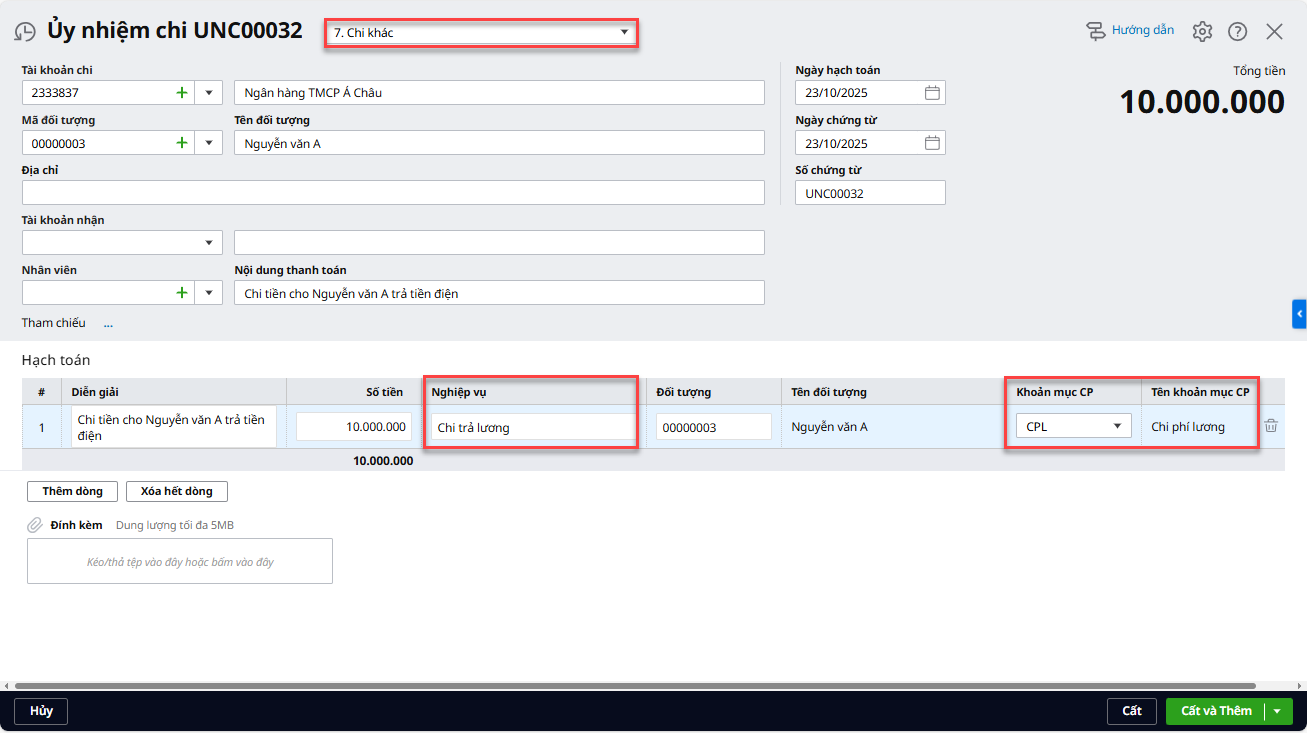1307x733 pixels.
Task: Click green plus to add Tài khoản chi
Action: pyautogui.click(x=182, y=93)
